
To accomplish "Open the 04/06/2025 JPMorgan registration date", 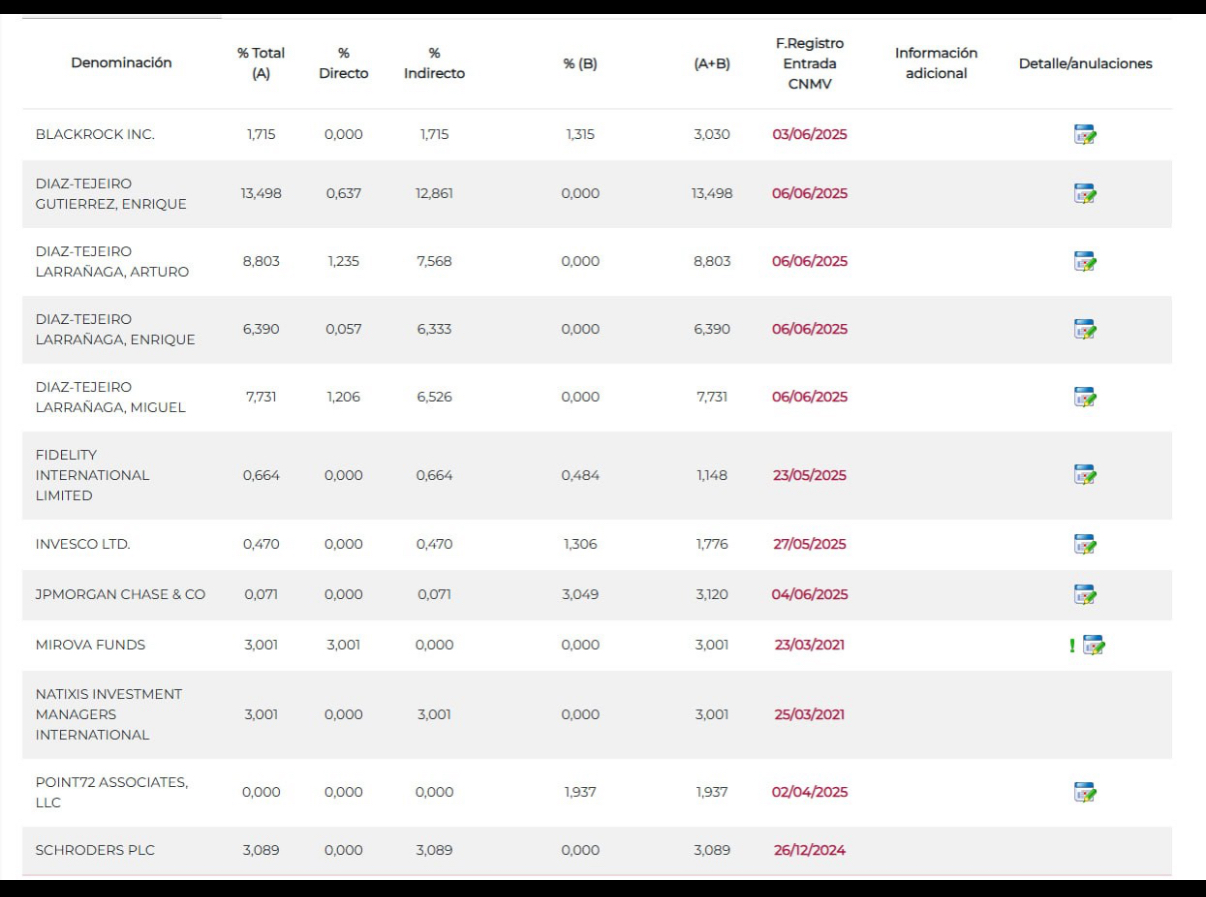I will [809, 594].
